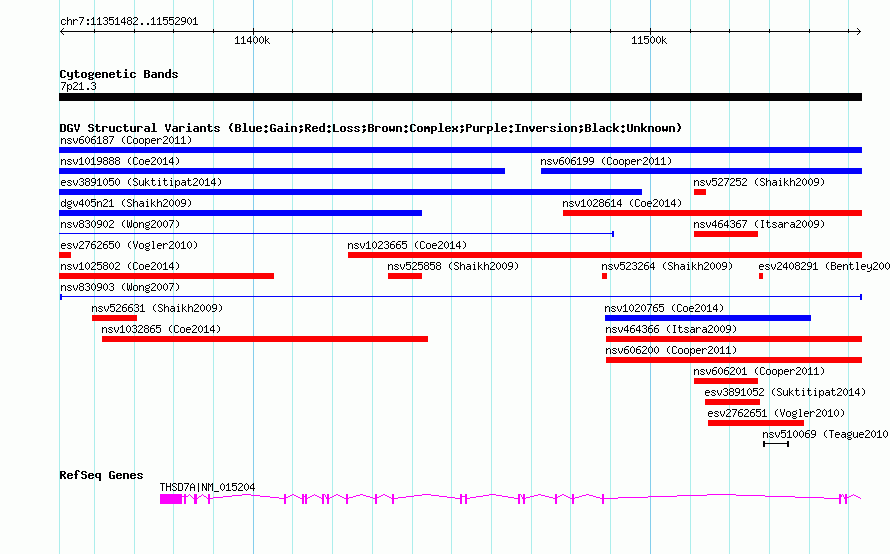Click the nsv606201 (Cooper2011) label

coord(759,371)
